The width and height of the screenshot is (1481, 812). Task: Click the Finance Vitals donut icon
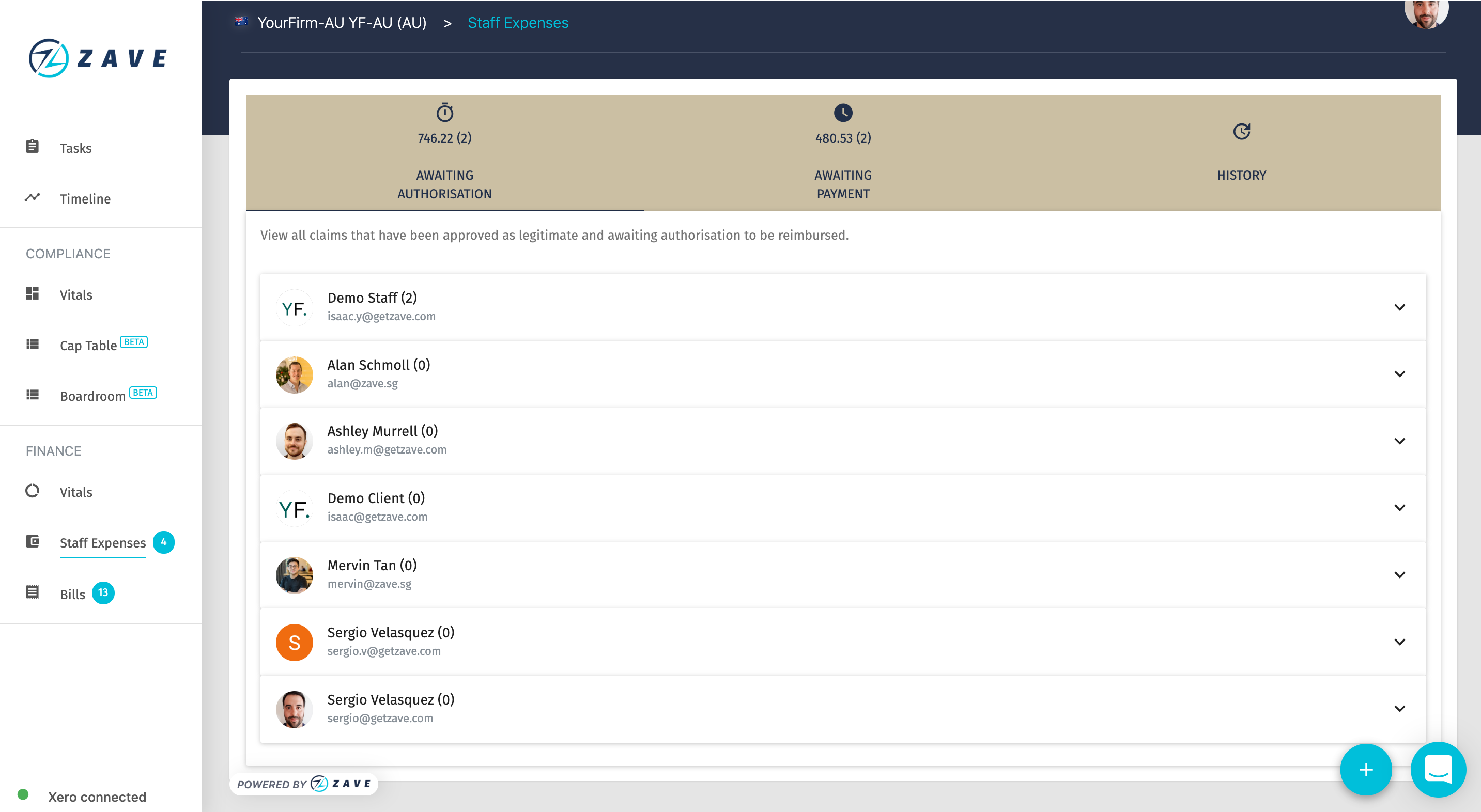pyautogui.click(x=32, y=491)
